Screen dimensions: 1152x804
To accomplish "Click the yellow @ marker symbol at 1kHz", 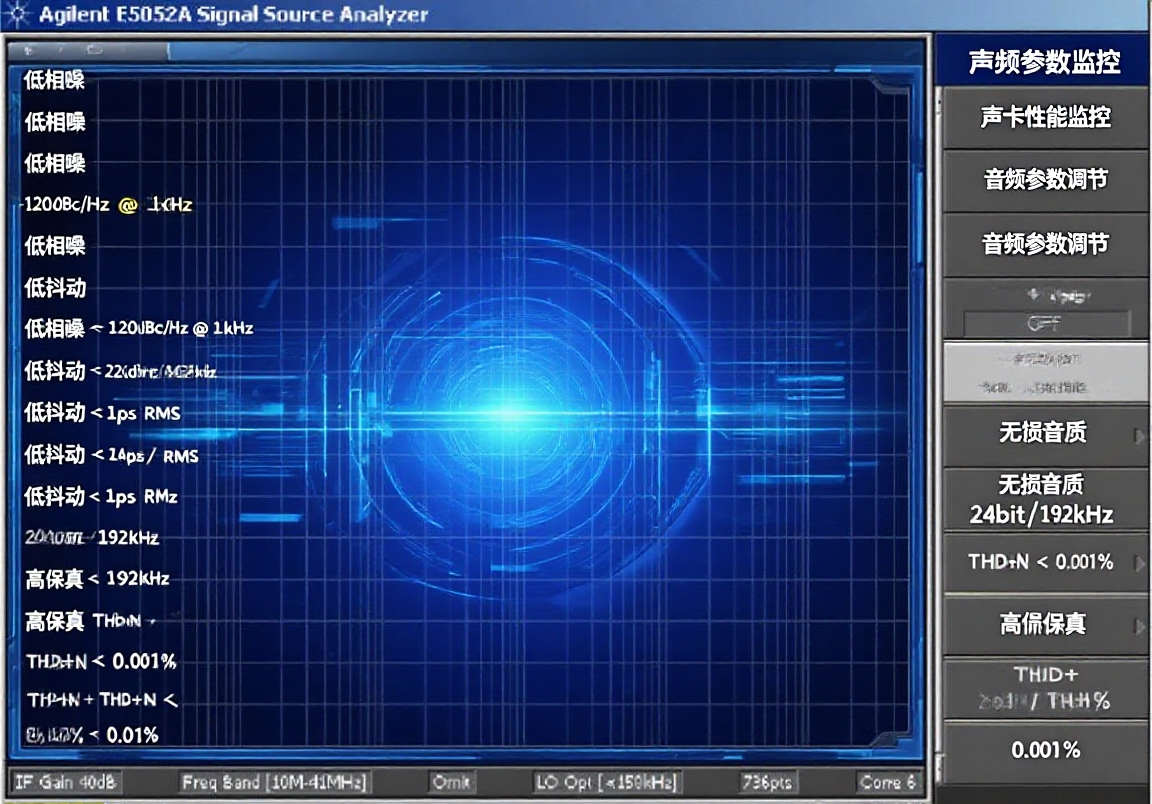I will point(127,205).
